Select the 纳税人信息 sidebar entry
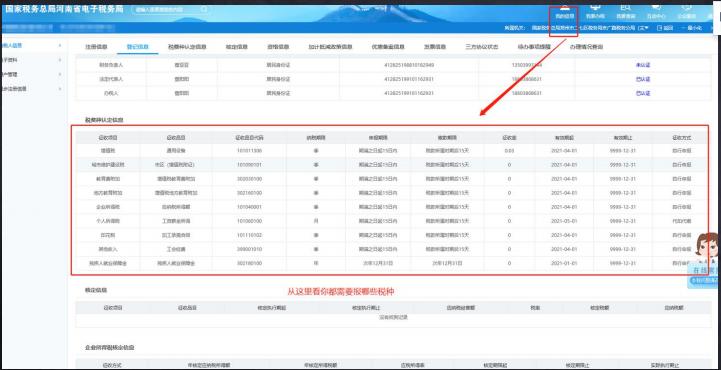This screenshot has width=721, height=370. 12,46
